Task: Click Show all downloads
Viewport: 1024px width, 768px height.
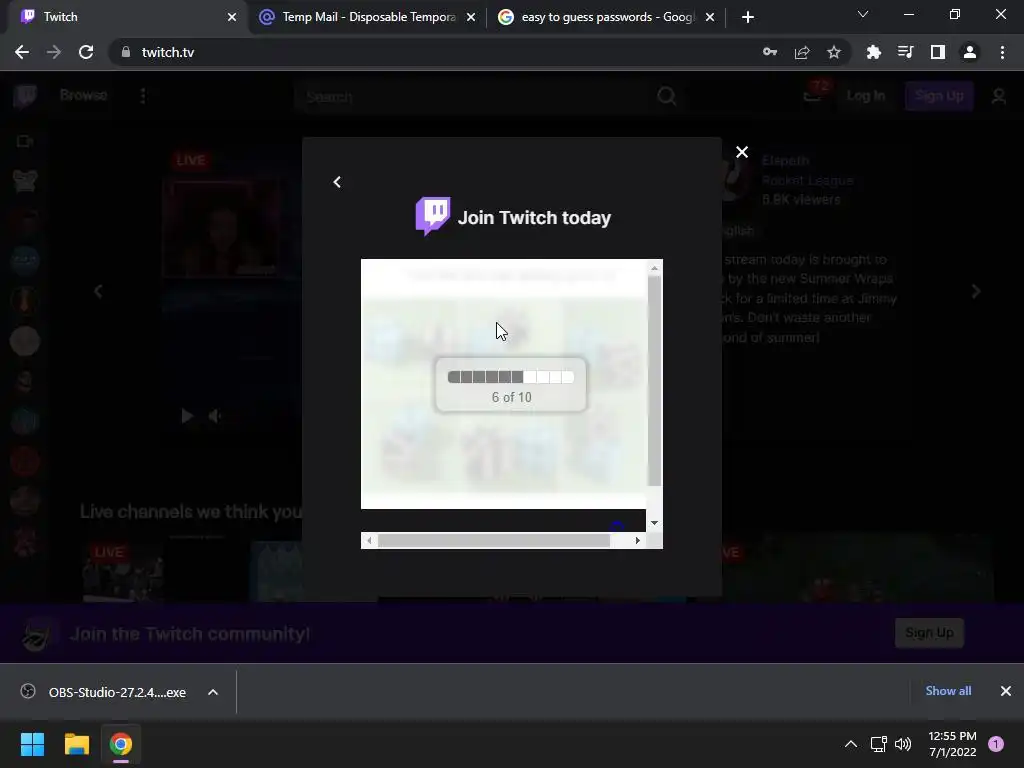Action: (x=948, y=691)
